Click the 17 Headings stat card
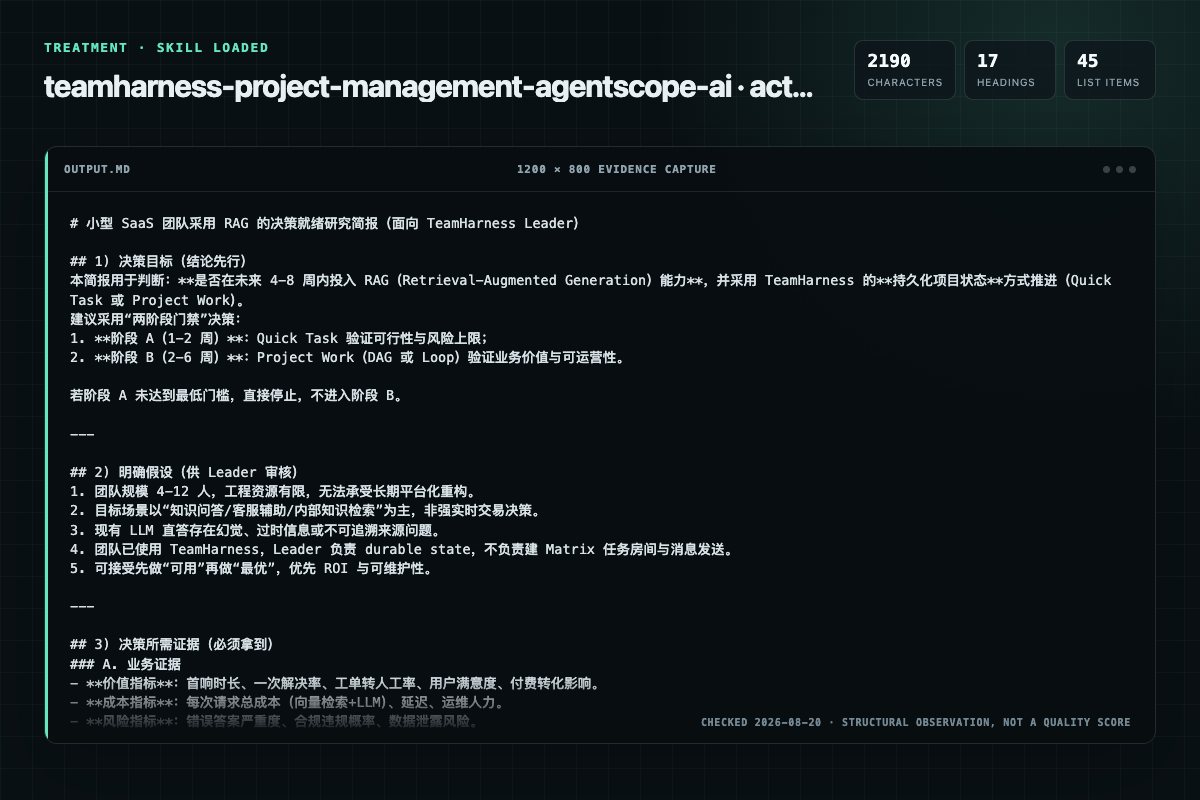The image size is (1200, 800). 1010,70
